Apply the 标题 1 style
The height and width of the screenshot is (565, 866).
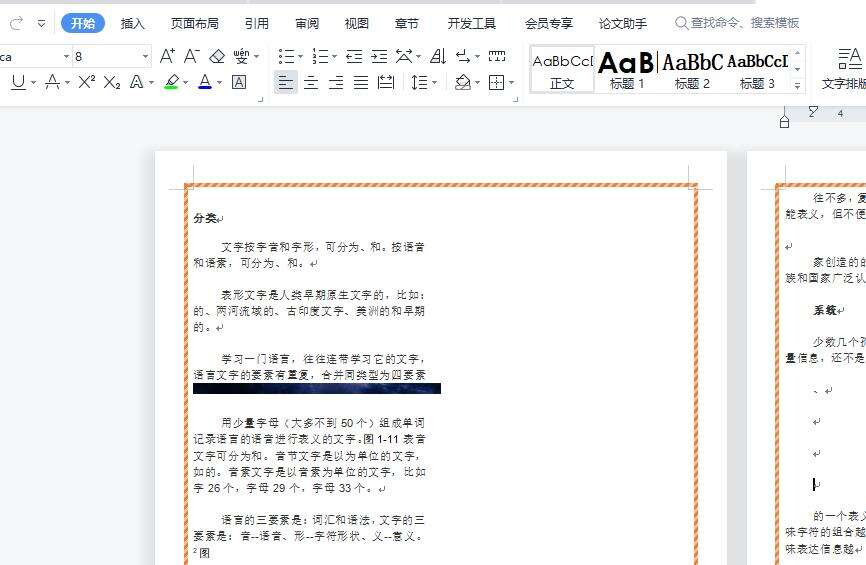627,70
